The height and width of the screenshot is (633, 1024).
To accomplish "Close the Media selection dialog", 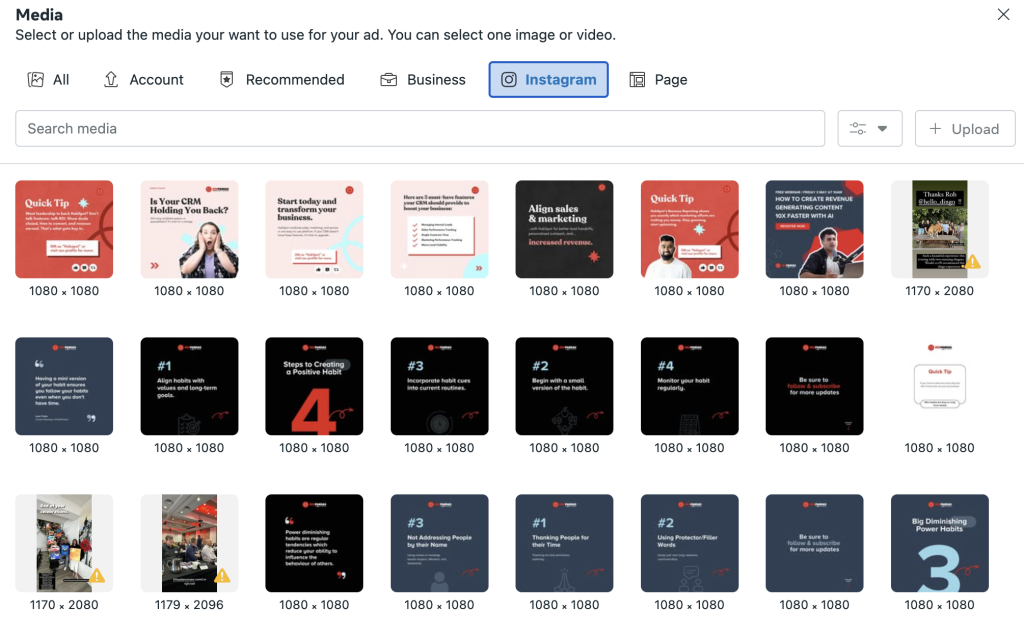I will [x=1003, y=14].
